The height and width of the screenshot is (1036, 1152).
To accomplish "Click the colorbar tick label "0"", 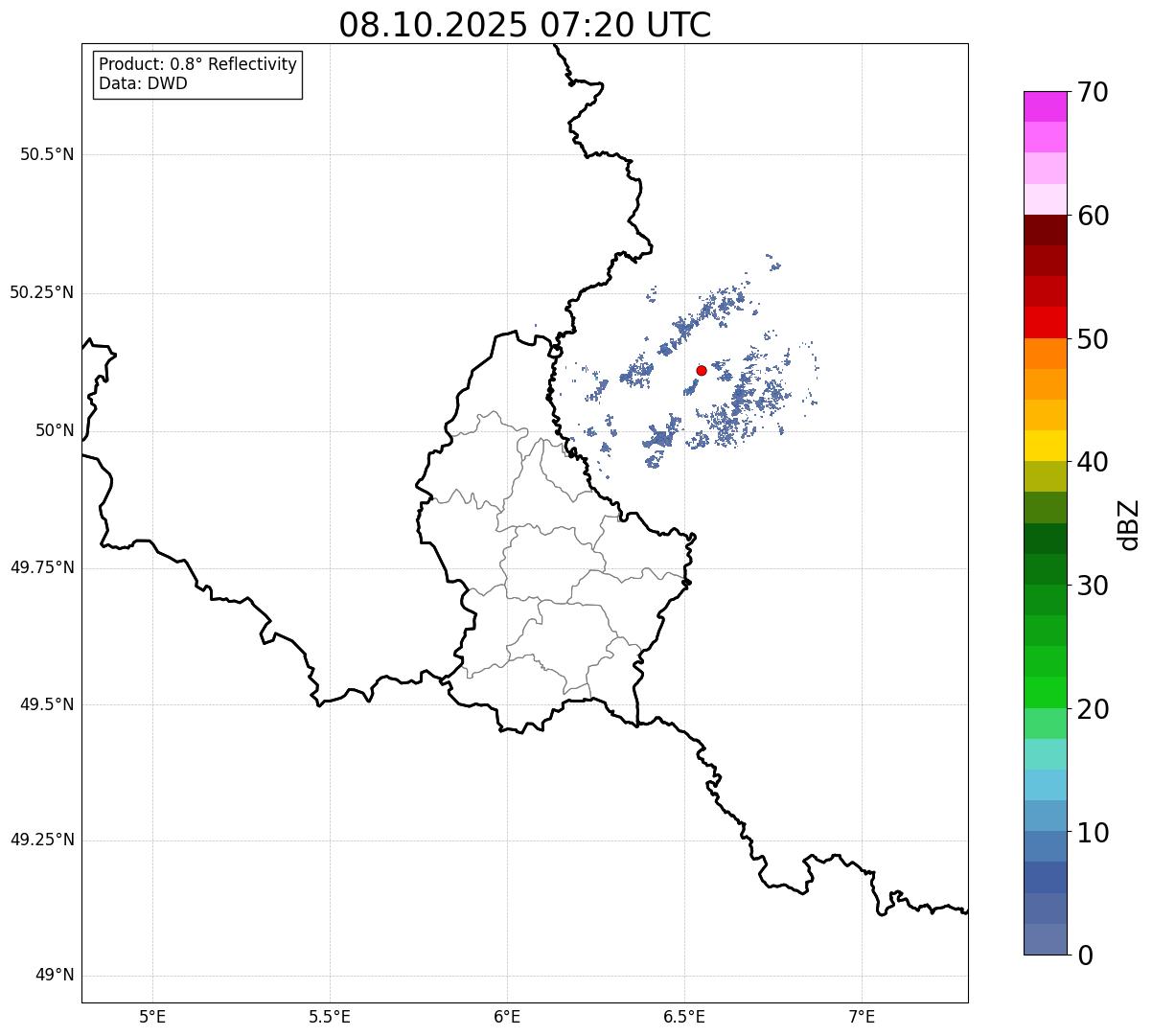I will click(x=1084, y=955).
